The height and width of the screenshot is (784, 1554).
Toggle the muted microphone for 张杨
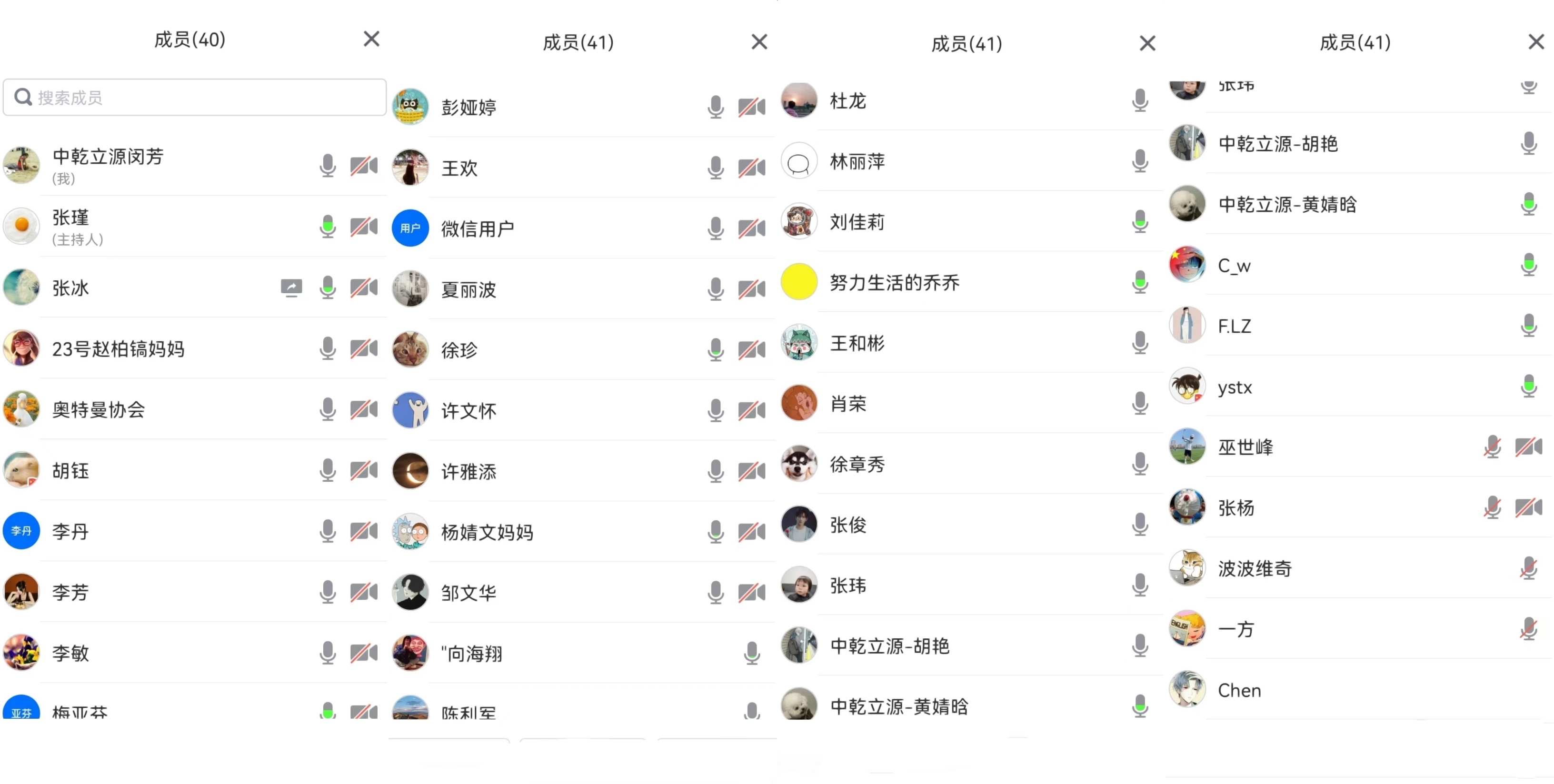tap(1492, 508)
